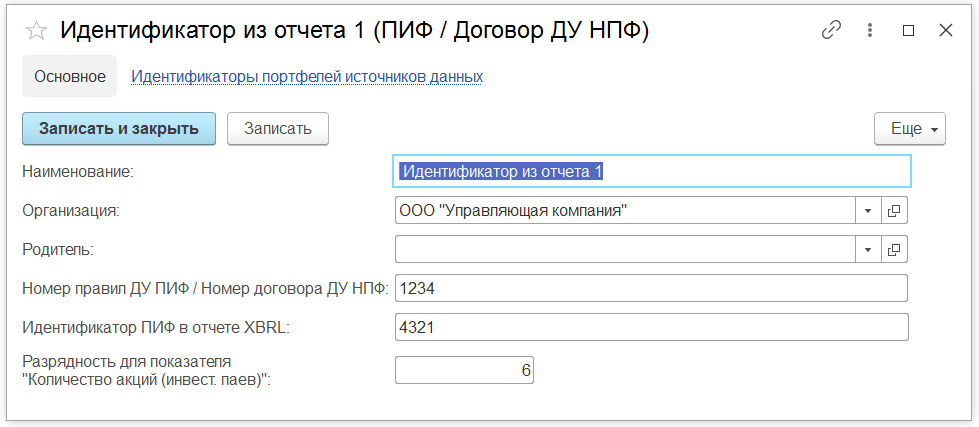This screenshot has width=979, height=427.
Task: Click the Родитель label
Action: point(58,249)
